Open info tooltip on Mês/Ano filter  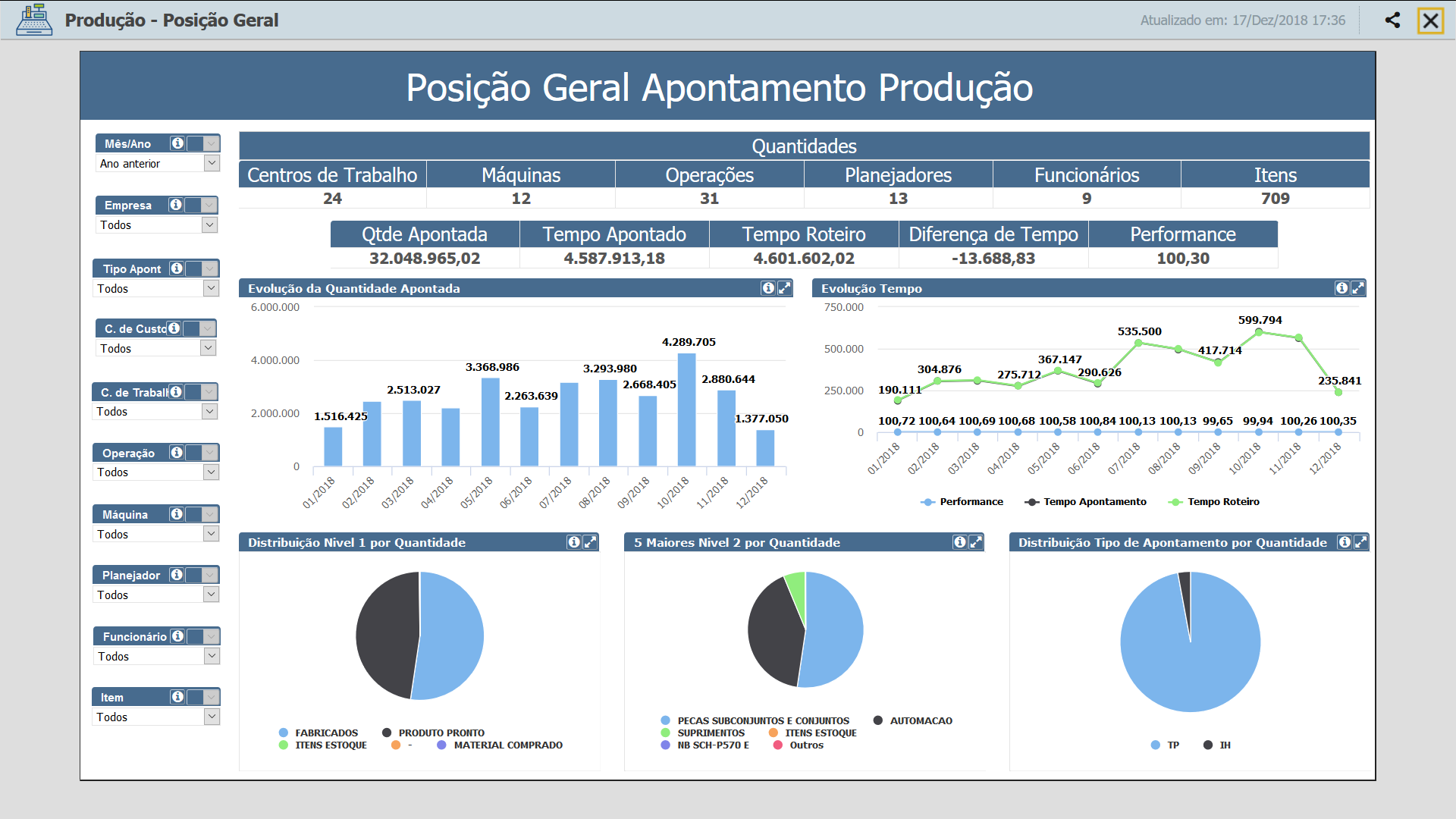178,143
